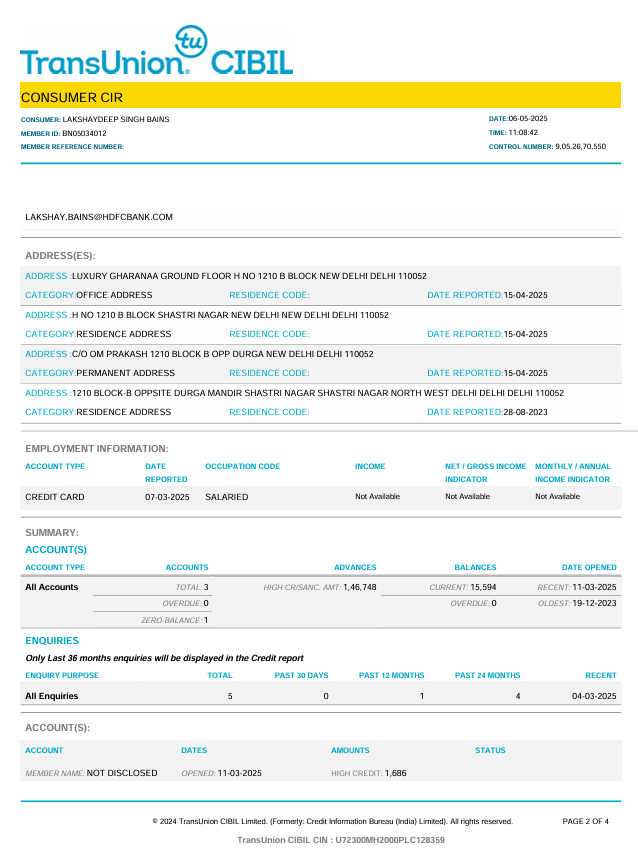638x850 pixels.
Task: Click the time value 11:08:42
Action: [x=523, y=132]
